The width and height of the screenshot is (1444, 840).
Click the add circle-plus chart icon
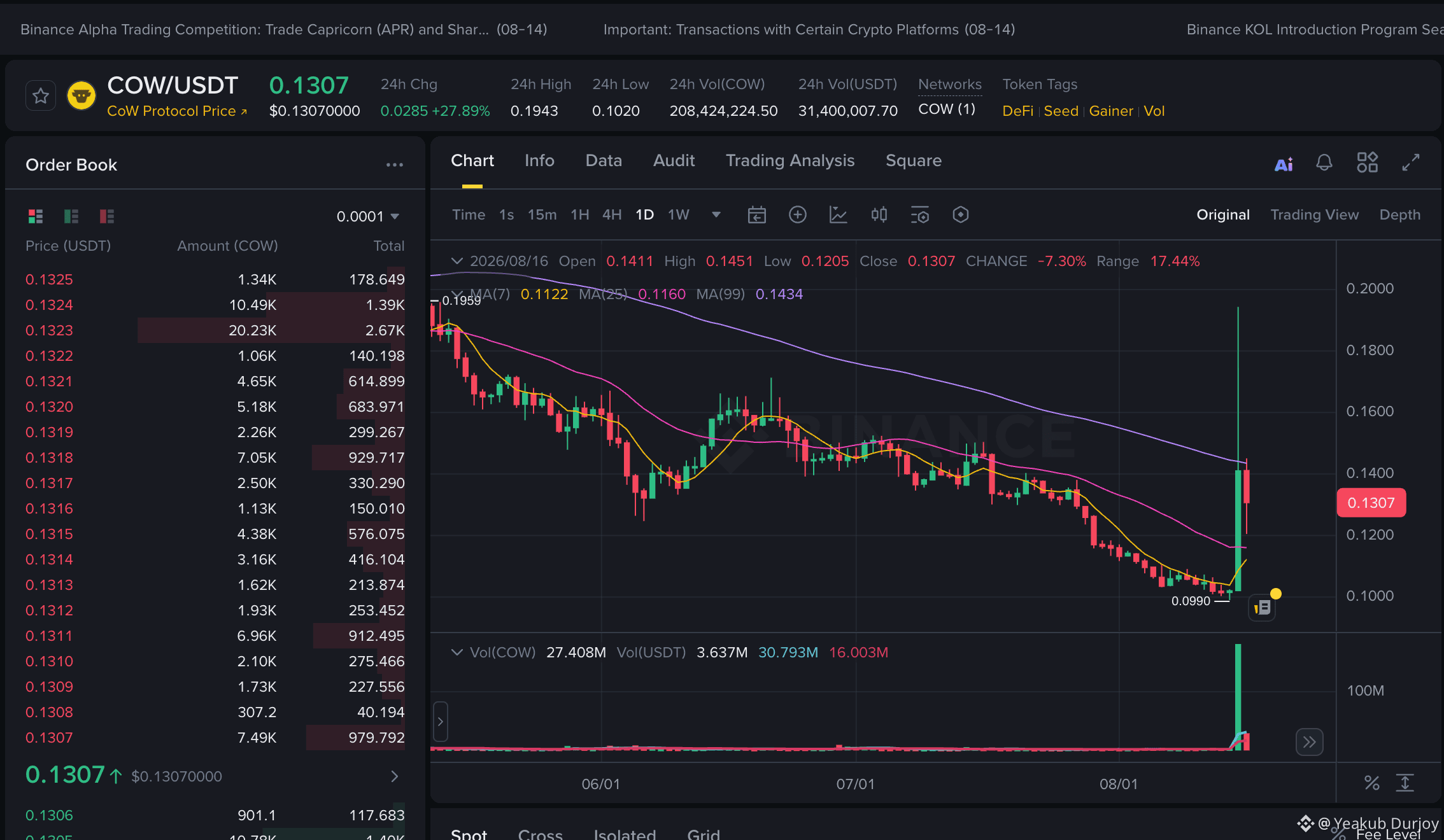pos(798,215)
